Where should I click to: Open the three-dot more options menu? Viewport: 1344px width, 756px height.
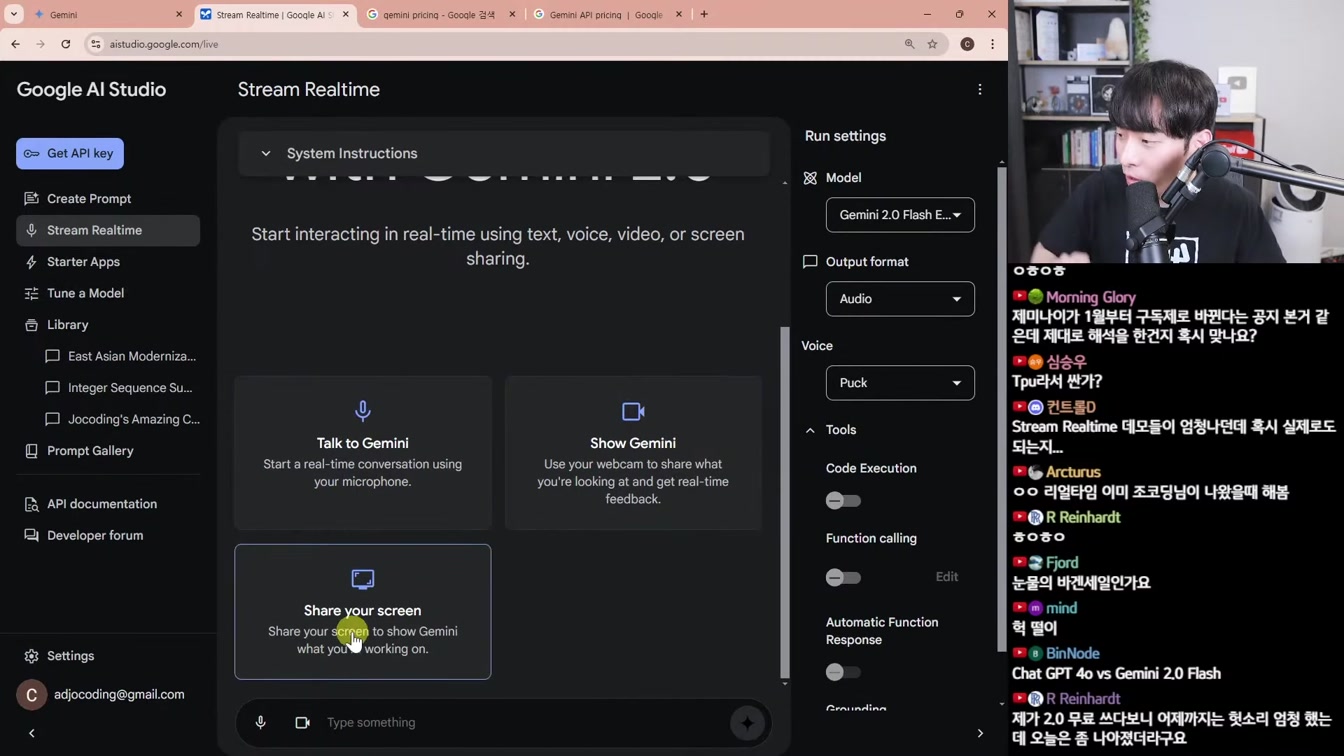pos(980,90)
